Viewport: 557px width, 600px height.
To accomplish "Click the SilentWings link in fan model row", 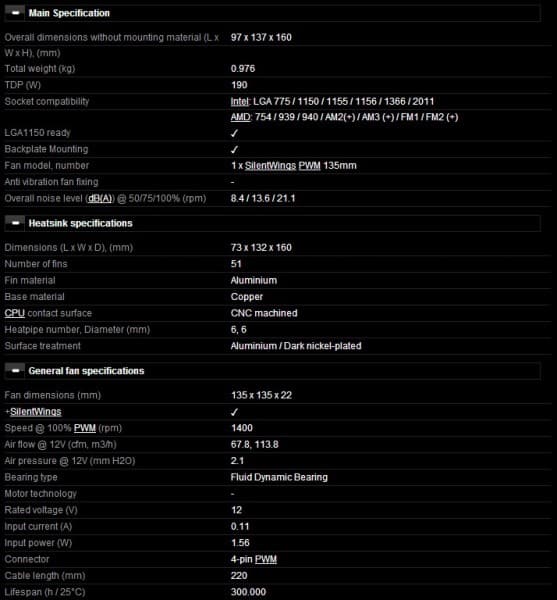I will coord(270,166).
